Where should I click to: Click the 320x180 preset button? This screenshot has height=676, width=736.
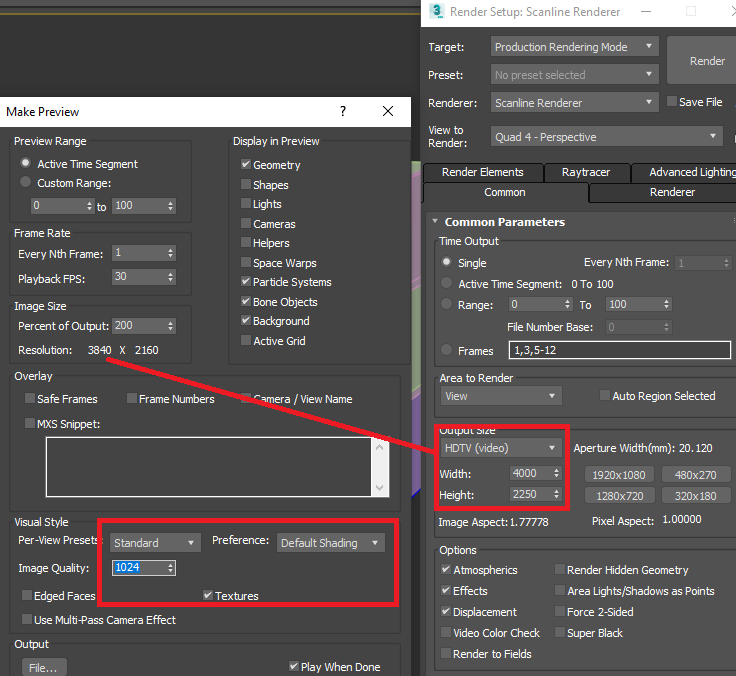pyautogui.click(x=696, y=496)
